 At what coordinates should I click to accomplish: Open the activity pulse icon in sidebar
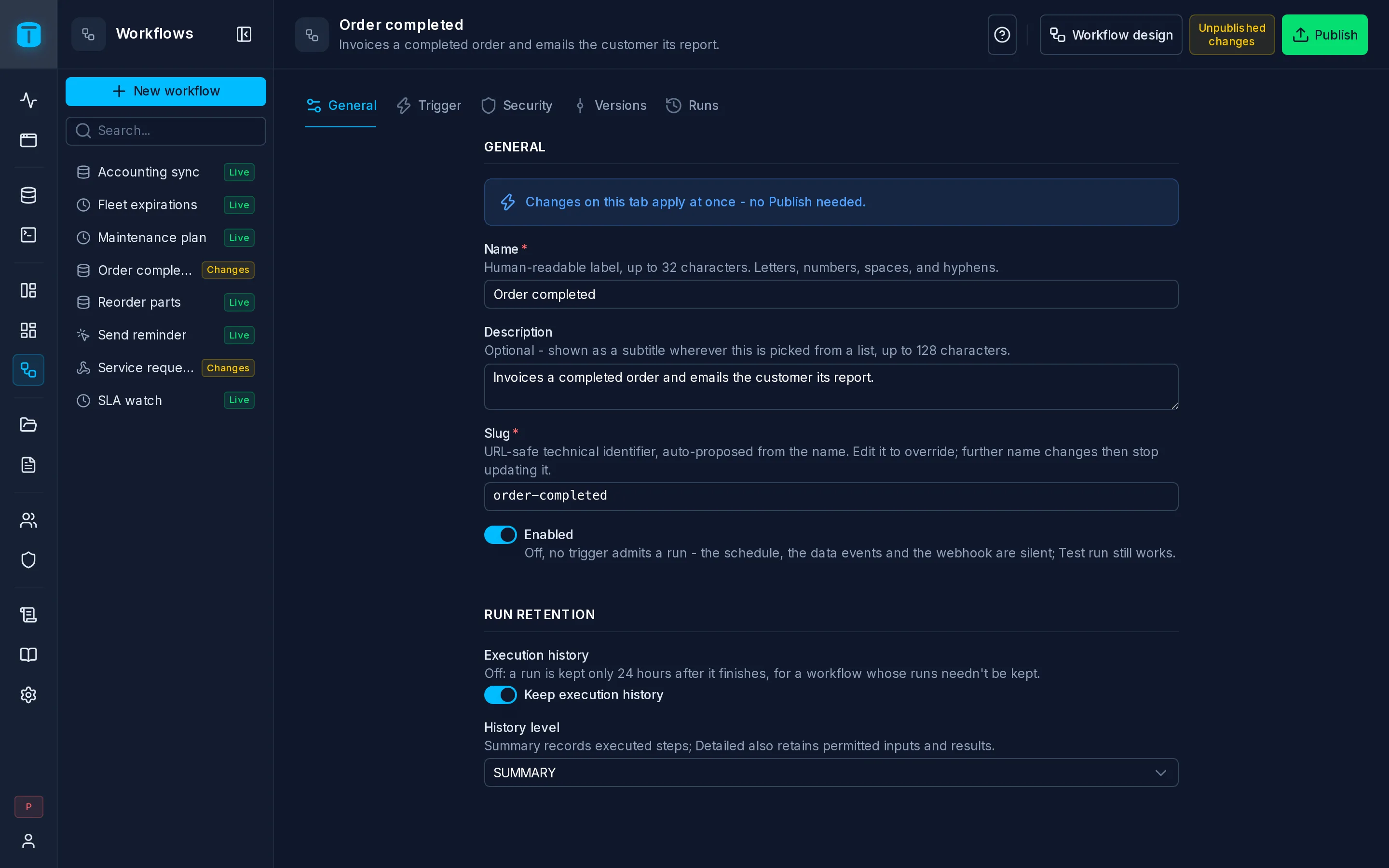(x=28, y=100)
